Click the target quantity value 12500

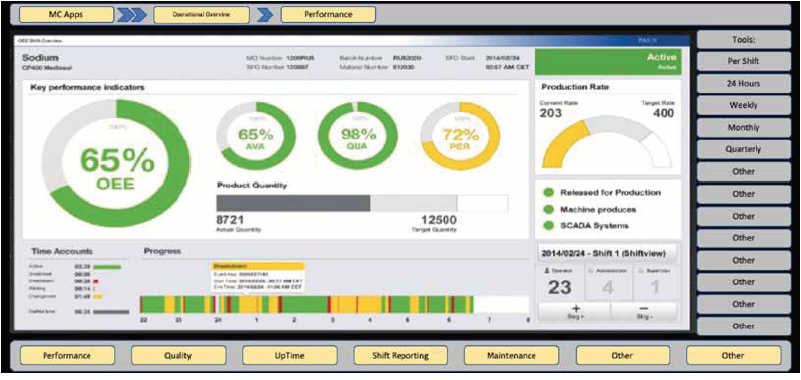pyautogui.click(x=438, y=220)
